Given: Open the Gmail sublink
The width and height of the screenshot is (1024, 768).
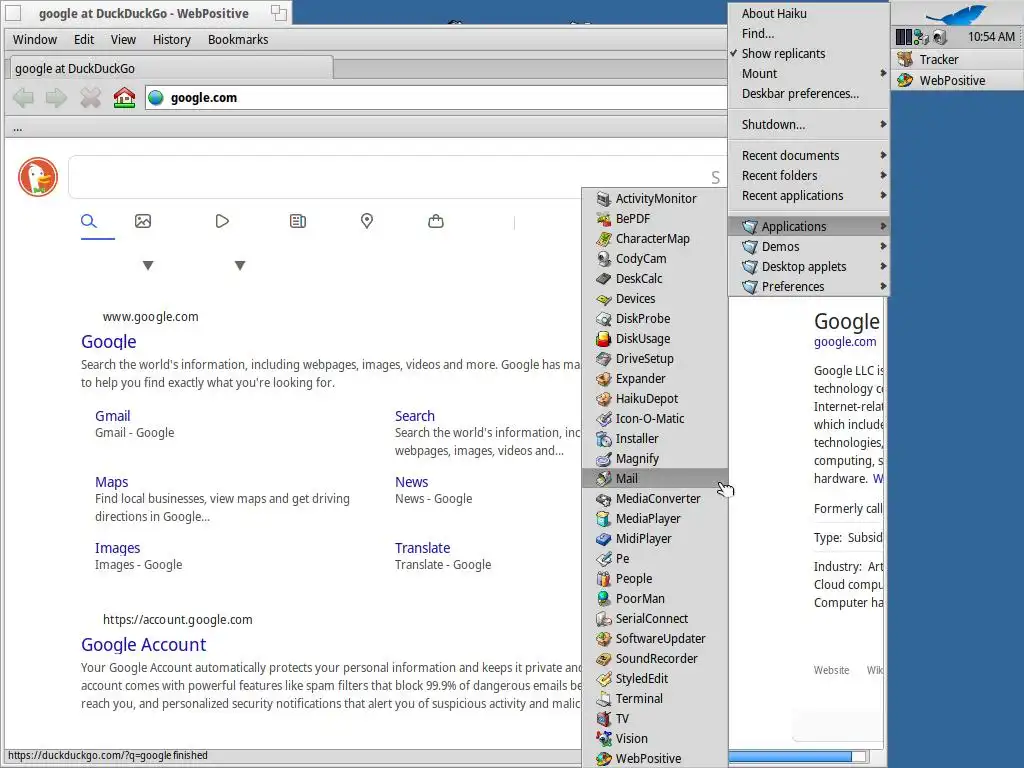Looking at the screenshot, I should pyautogui.click(x=112, y=416).
